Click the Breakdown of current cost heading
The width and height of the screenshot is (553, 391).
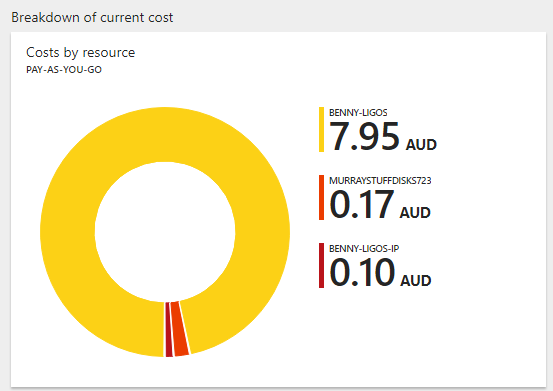coord(92,17)
